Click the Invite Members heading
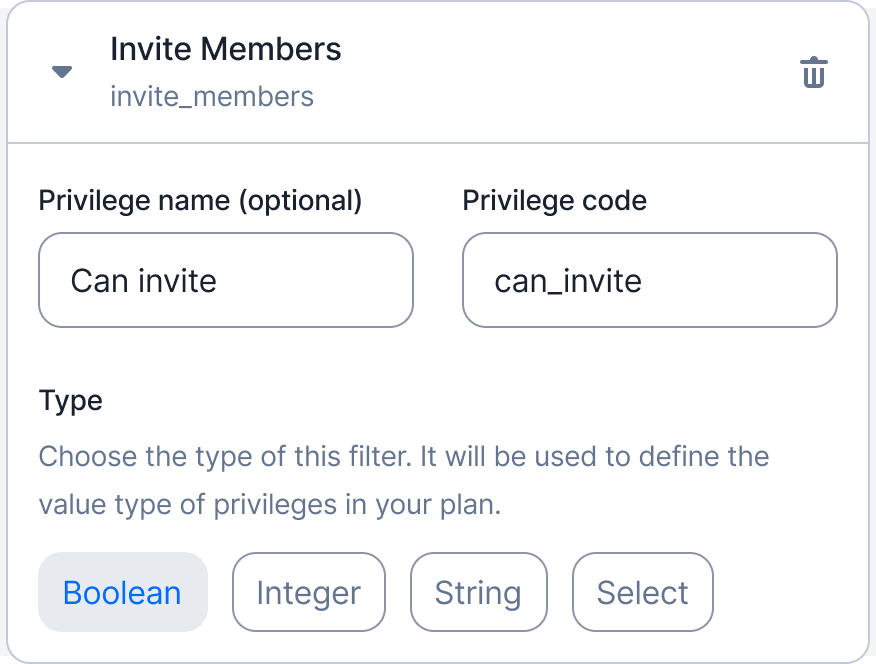Viewport: 876px width, 664px height. (x=226, y=49)
